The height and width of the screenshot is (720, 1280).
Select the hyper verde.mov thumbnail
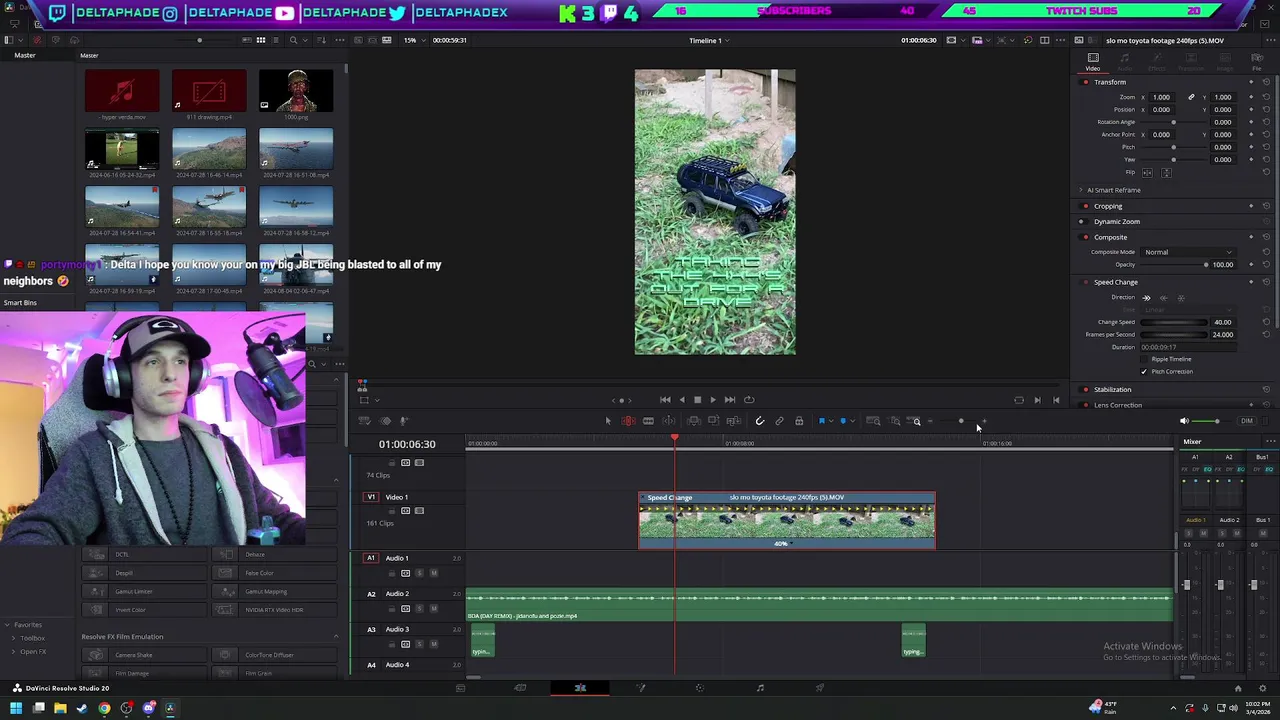122,91
